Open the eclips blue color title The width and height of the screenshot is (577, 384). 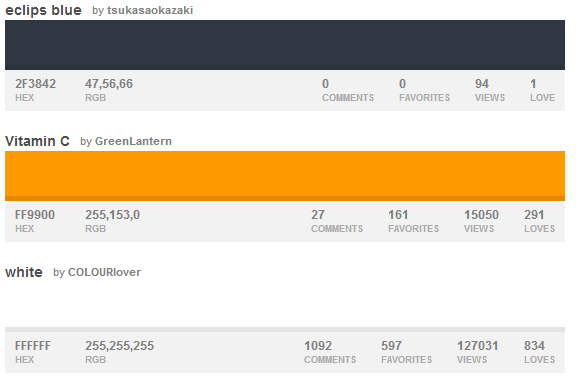click(x=43, y=10)
